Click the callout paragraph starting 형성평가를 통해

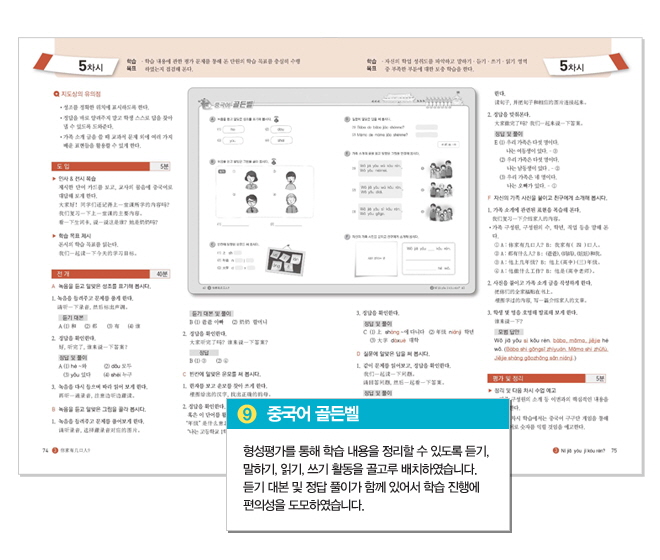365,478
